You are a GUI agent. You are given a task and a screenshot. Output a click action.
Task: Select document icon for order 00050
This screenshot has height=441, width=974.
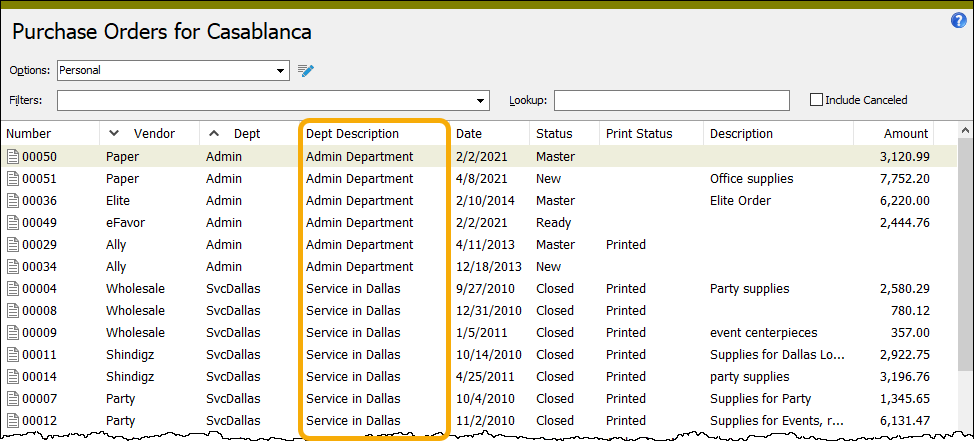[x=13, y=157]
